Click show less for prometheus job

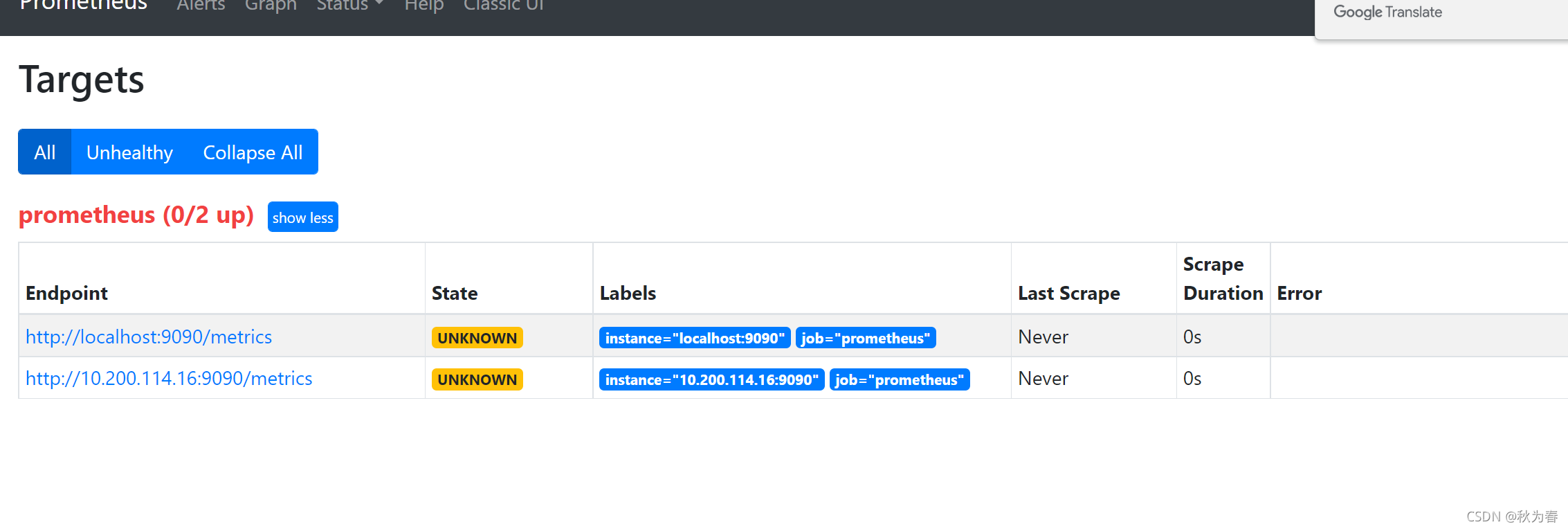303,217
